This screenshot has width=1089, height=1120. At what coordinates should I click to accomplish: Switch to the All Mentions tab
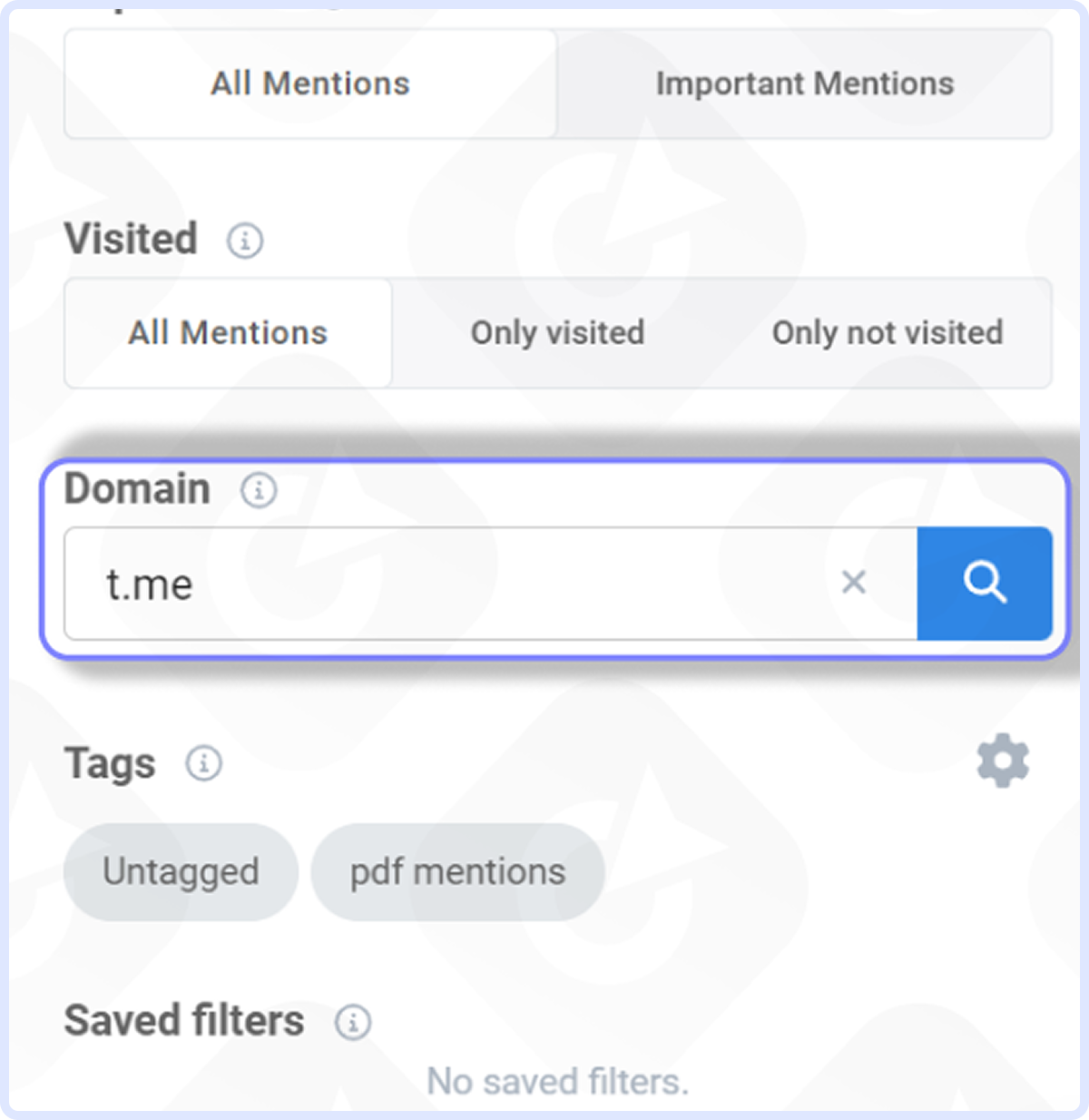pyautogui.click(x=309, y=84)
